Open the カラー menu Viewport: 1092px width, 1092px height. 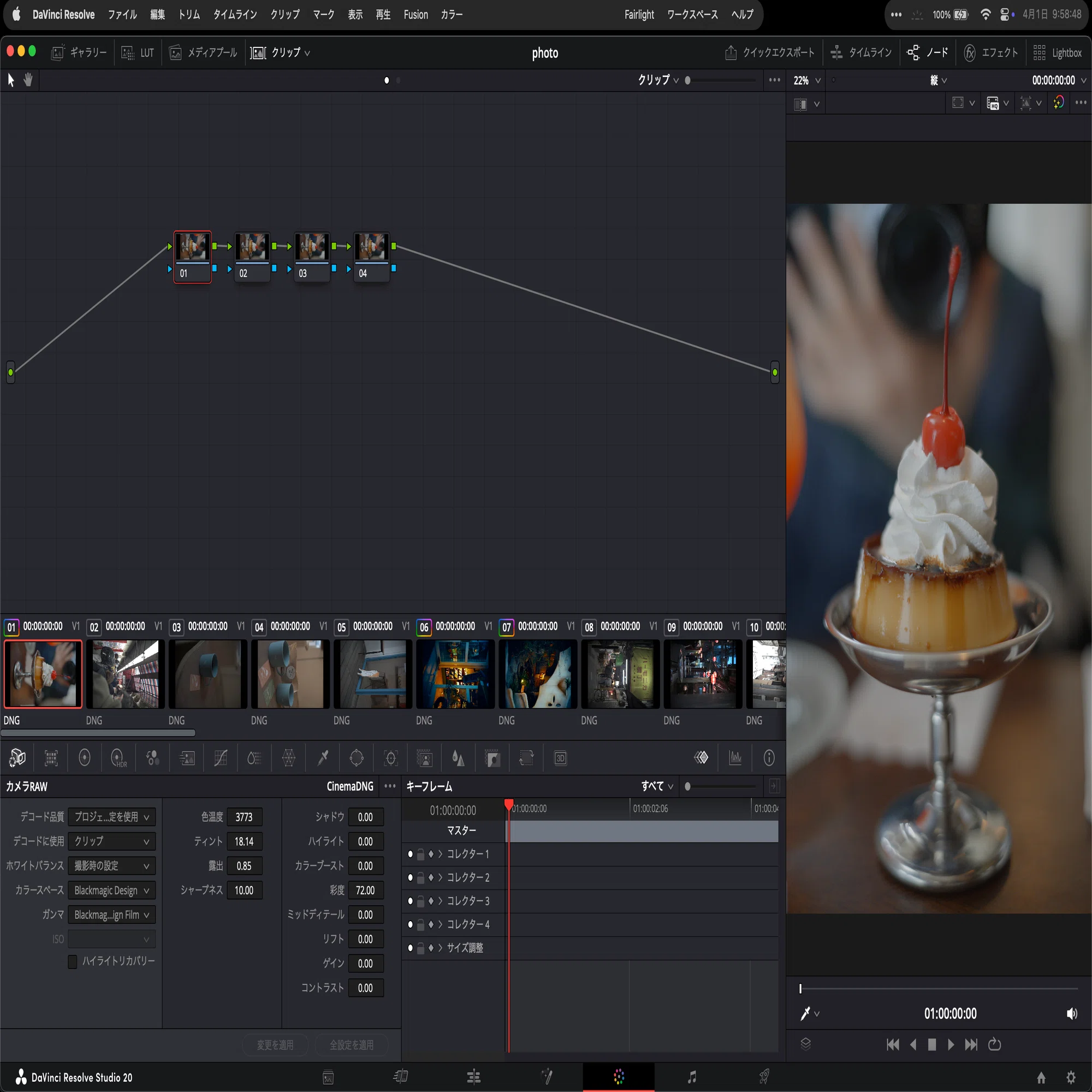tap(452, 14)
